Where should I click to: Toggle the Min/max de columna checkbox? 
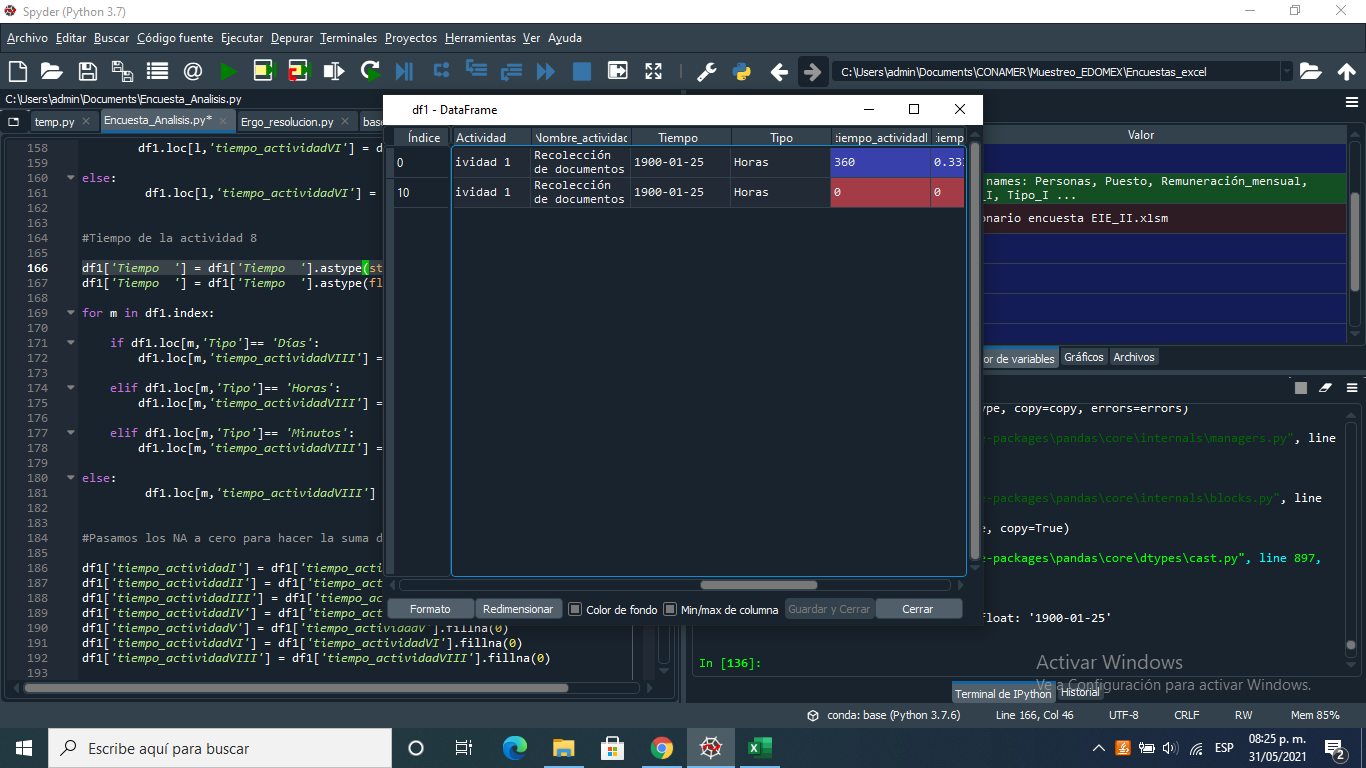point(670,609)
